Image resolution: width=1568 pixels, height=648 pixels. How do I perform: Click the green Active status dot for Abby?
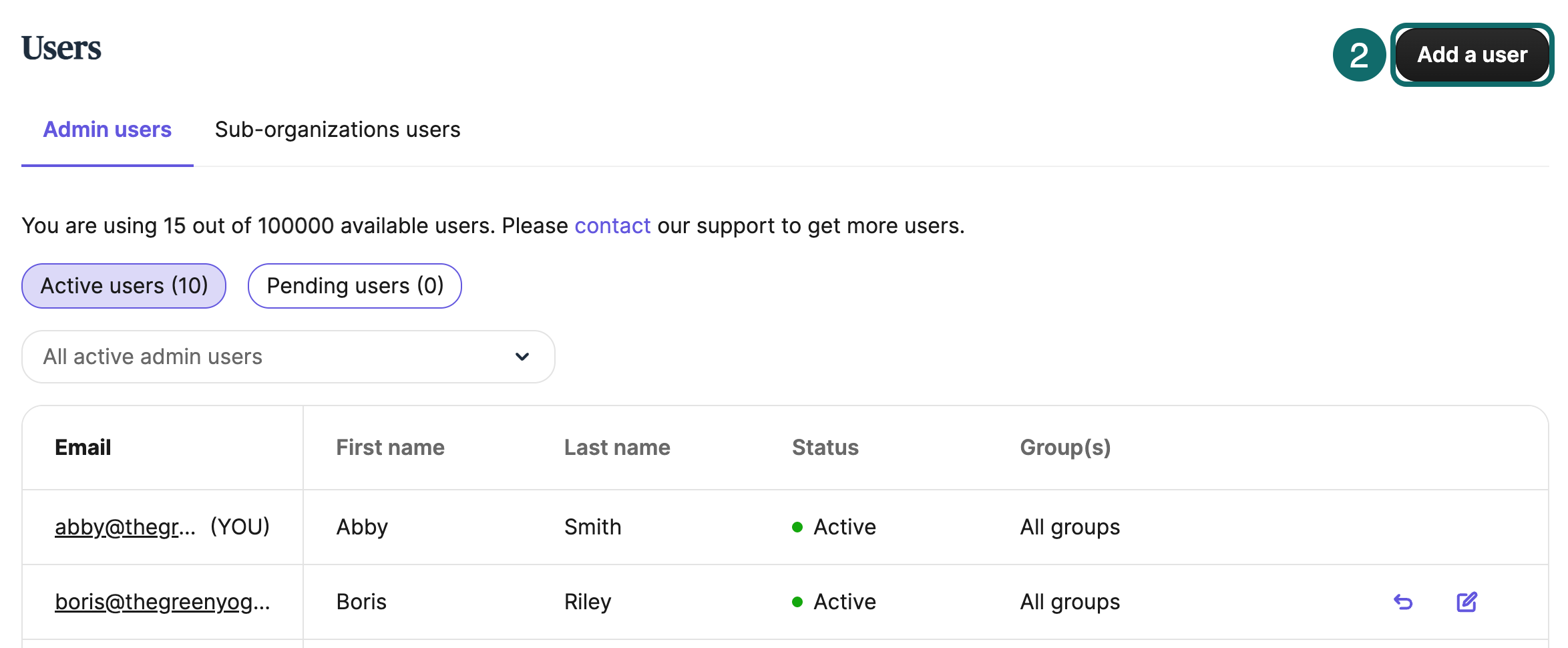pyautogui.click(x=797, y=527)
